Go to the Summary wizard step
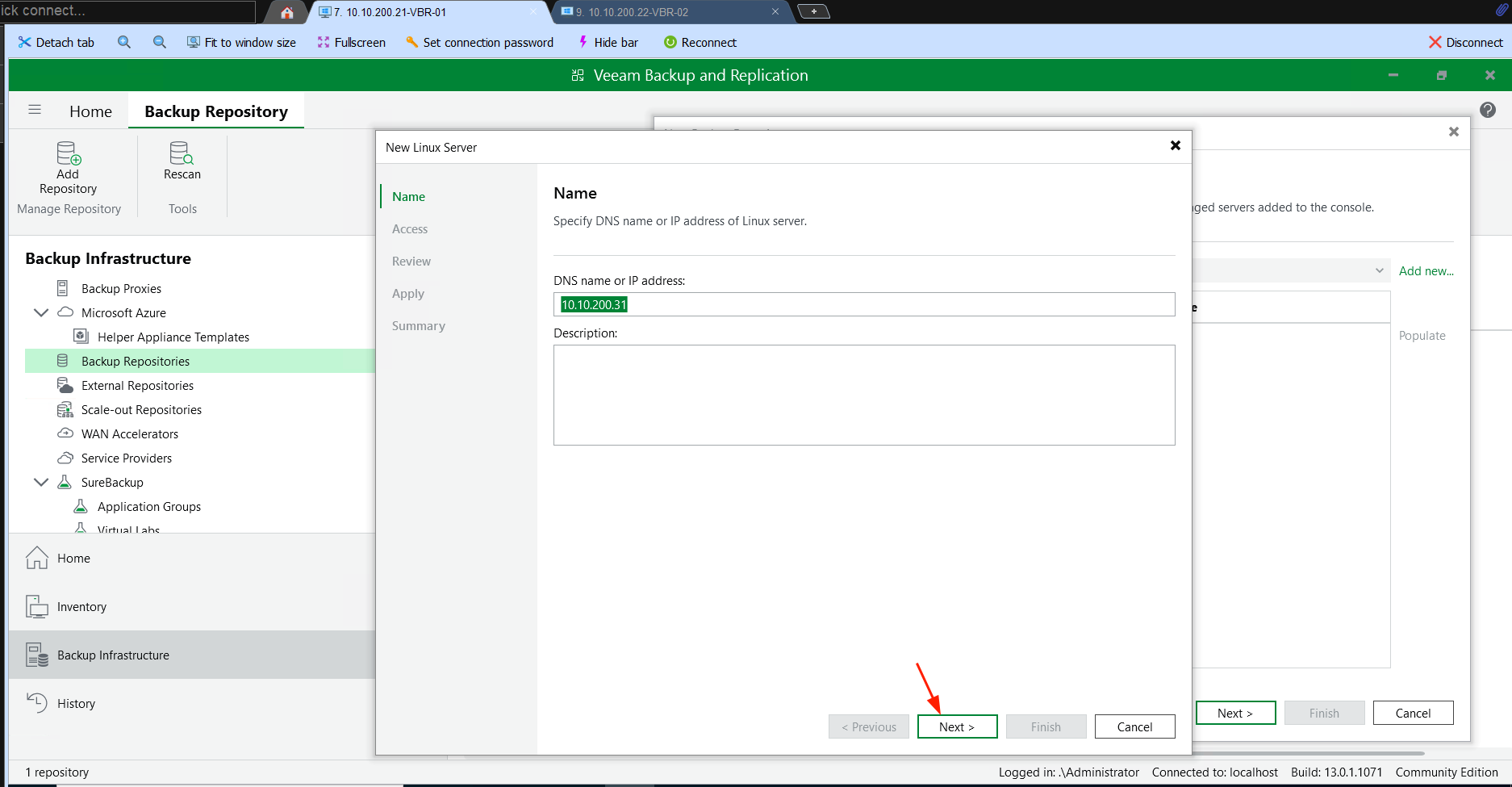Viewport: 1512px width, 787px height. [419, 325]
